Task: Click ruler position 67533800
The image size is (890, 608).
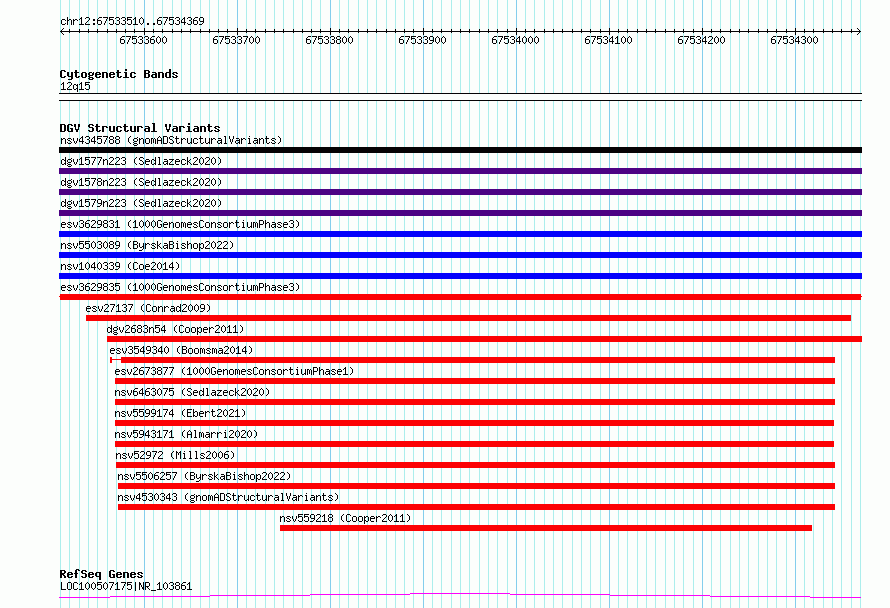Action: coord(329,40)
